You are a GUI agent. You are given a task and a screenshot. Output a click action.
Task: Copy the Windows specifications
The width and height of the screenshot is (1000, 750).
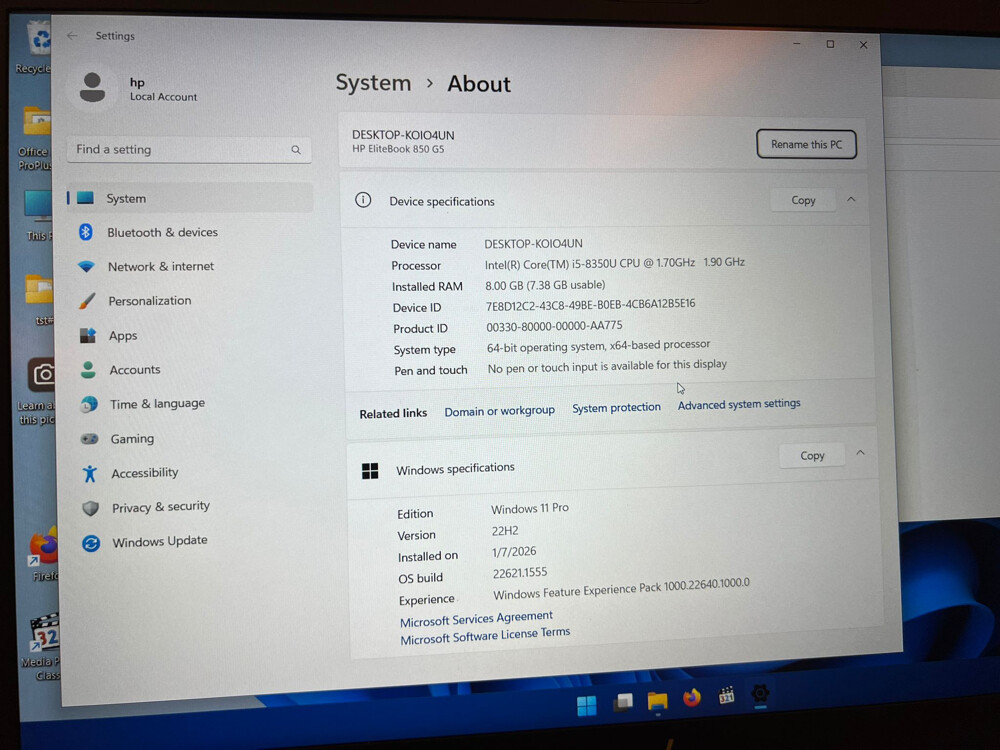[x=812, y=455]
